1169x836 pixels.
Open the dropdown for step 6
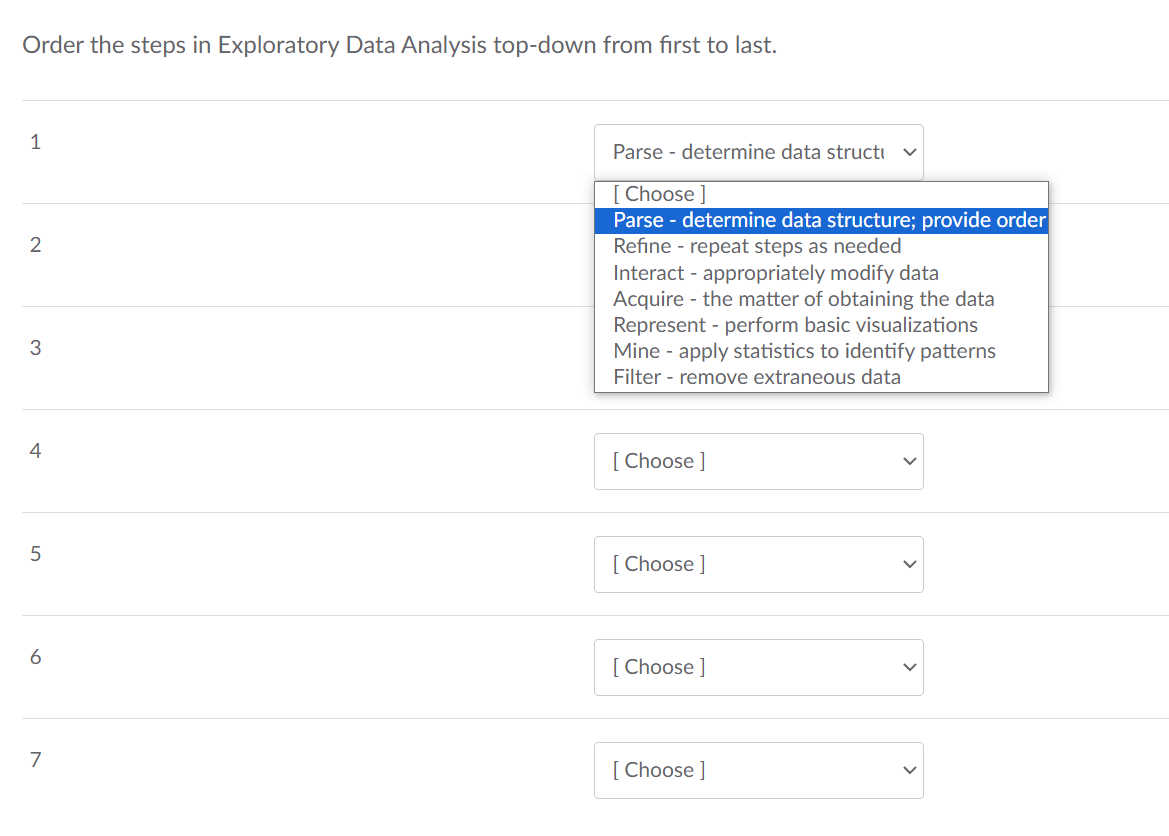758,667
